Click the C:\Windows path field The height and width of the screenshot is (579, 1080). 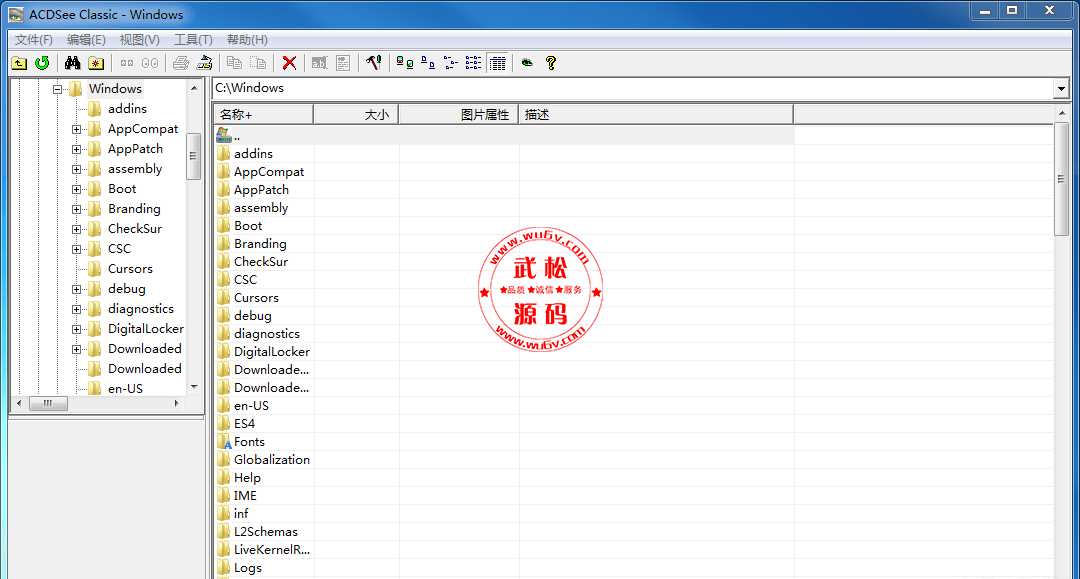[633, 88]
